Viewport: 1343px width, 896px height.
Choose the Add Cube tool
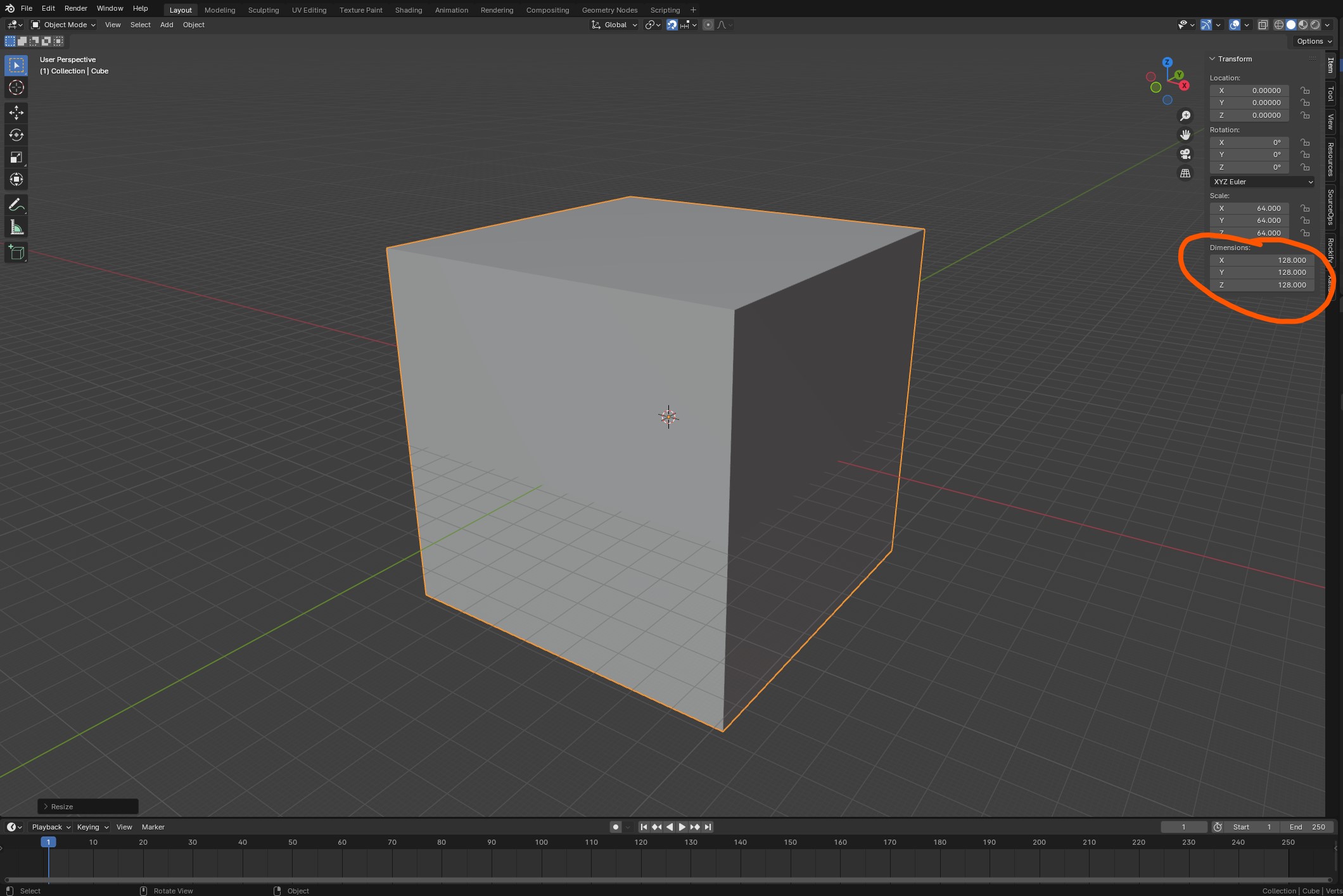coord(16,253)
